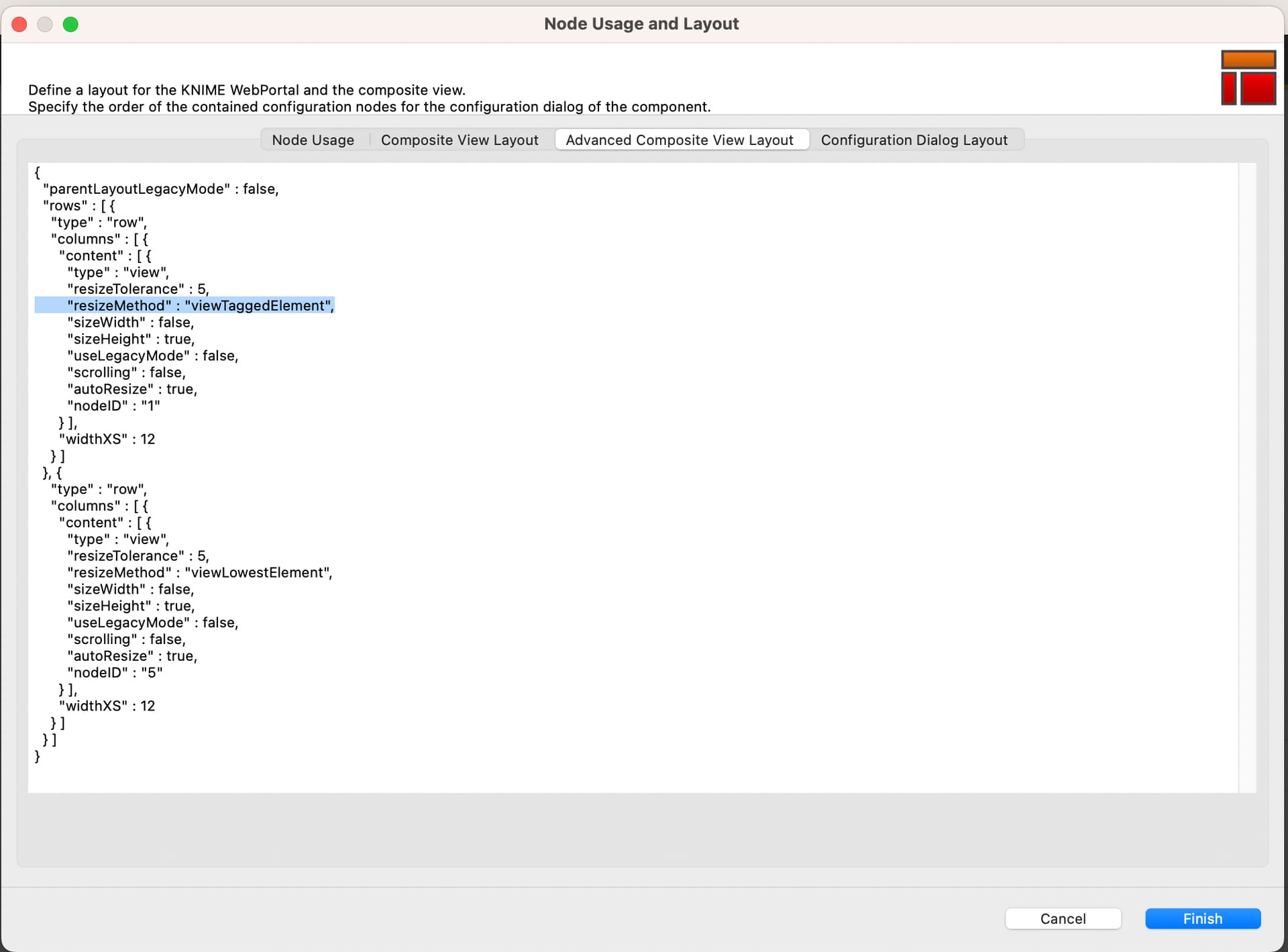Click the green zoom window control
The image size is (1288, 952).
point(70,24)
